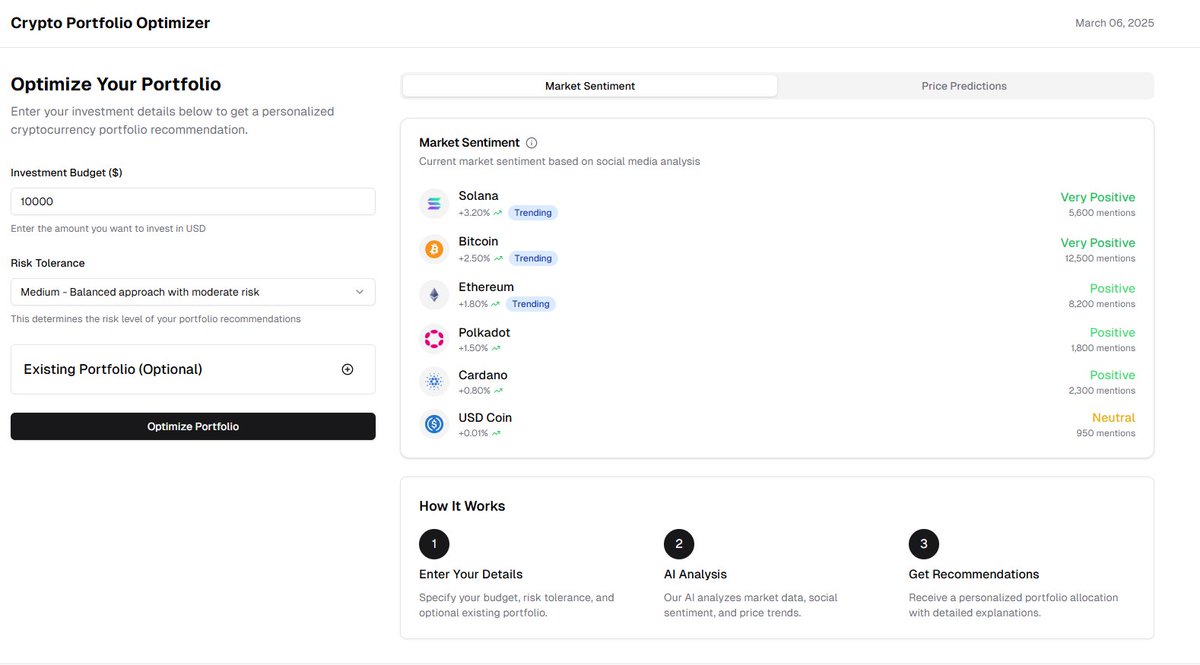Expand the Existing Portfolio (Optional) section
The width and height of the screenshot is (1200, 665).
coord(193,369)
